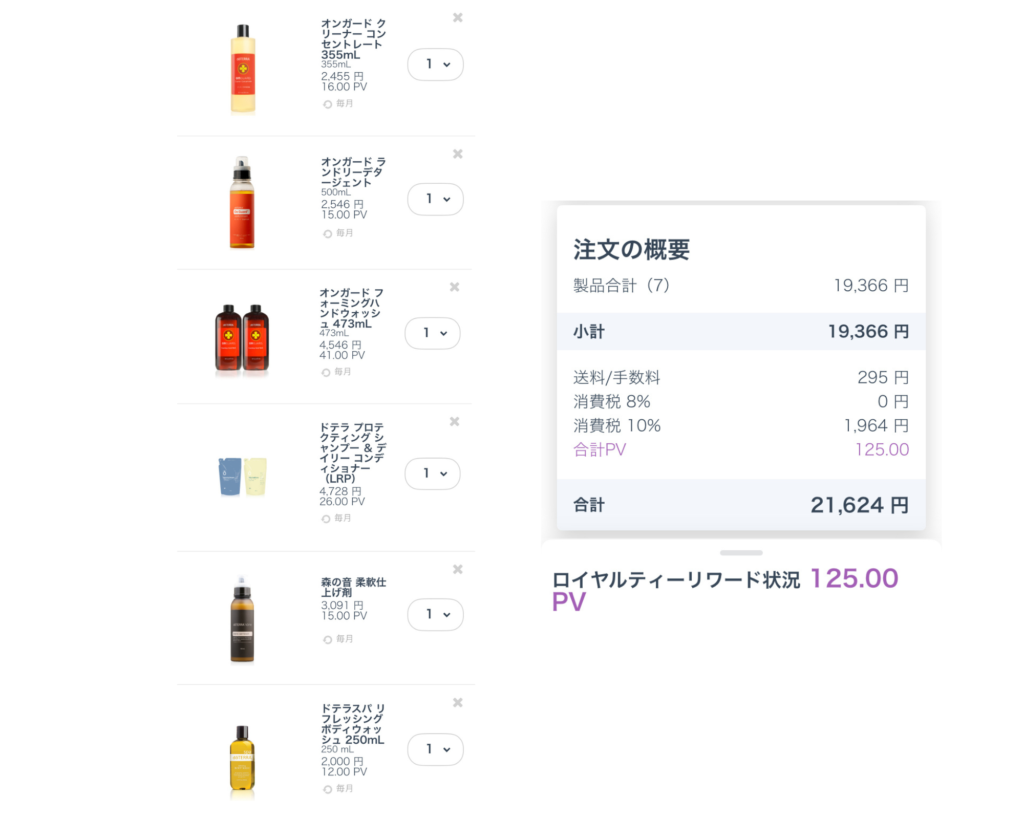Toggle 毎月 option for ランドリーデタージェント
The height and width of the screenshot is (819, 1024).
click(x=328, y=234)
